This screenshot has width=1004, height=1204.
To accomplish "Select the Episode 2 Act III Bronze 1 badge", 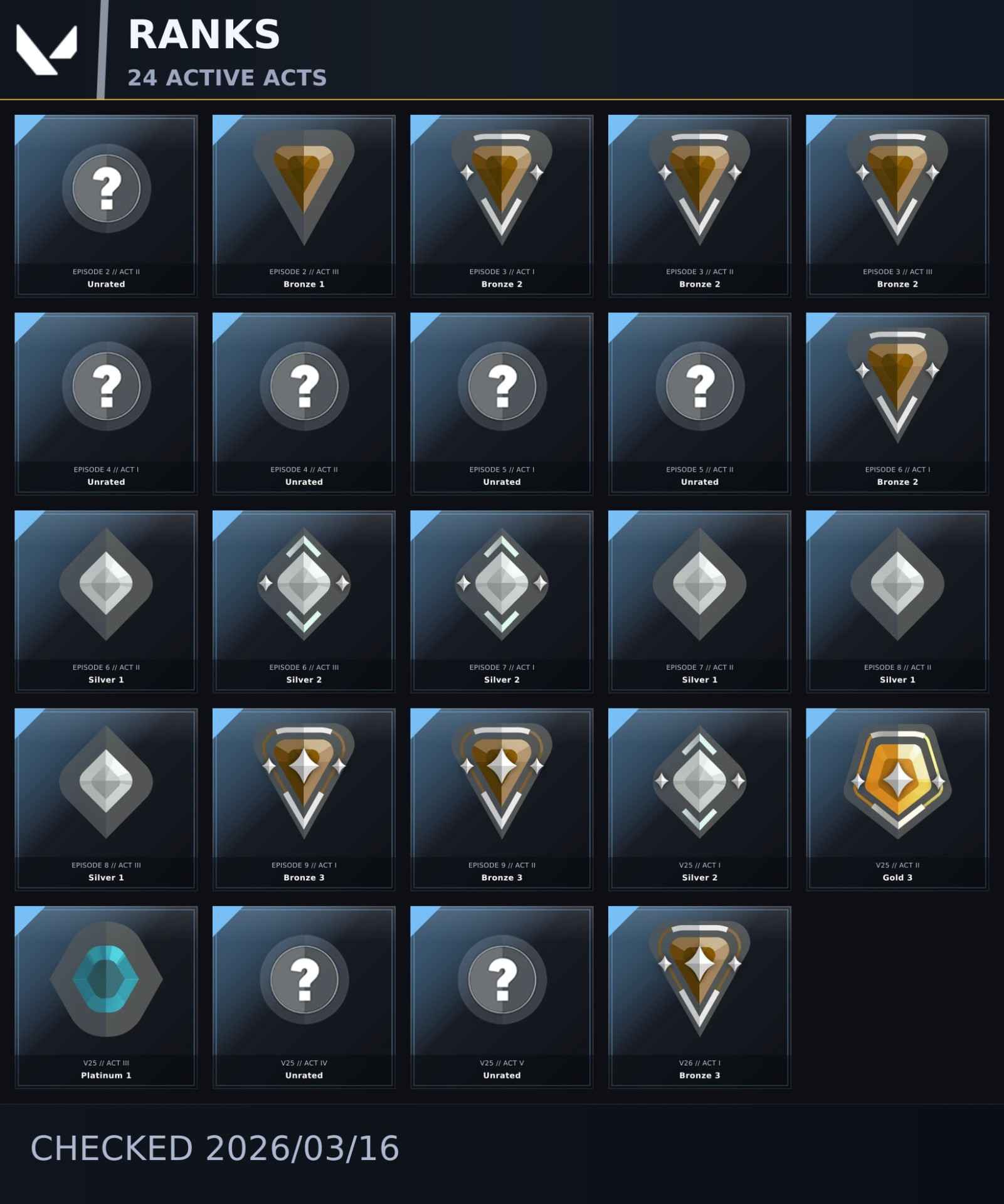I will pyautogui.click(x=304, y=187).
